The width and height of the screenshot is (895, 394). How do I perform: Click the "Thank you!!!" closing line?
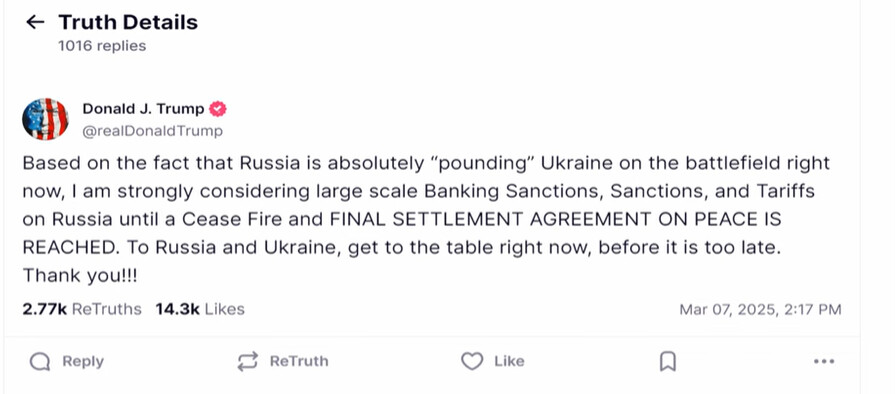80,276
